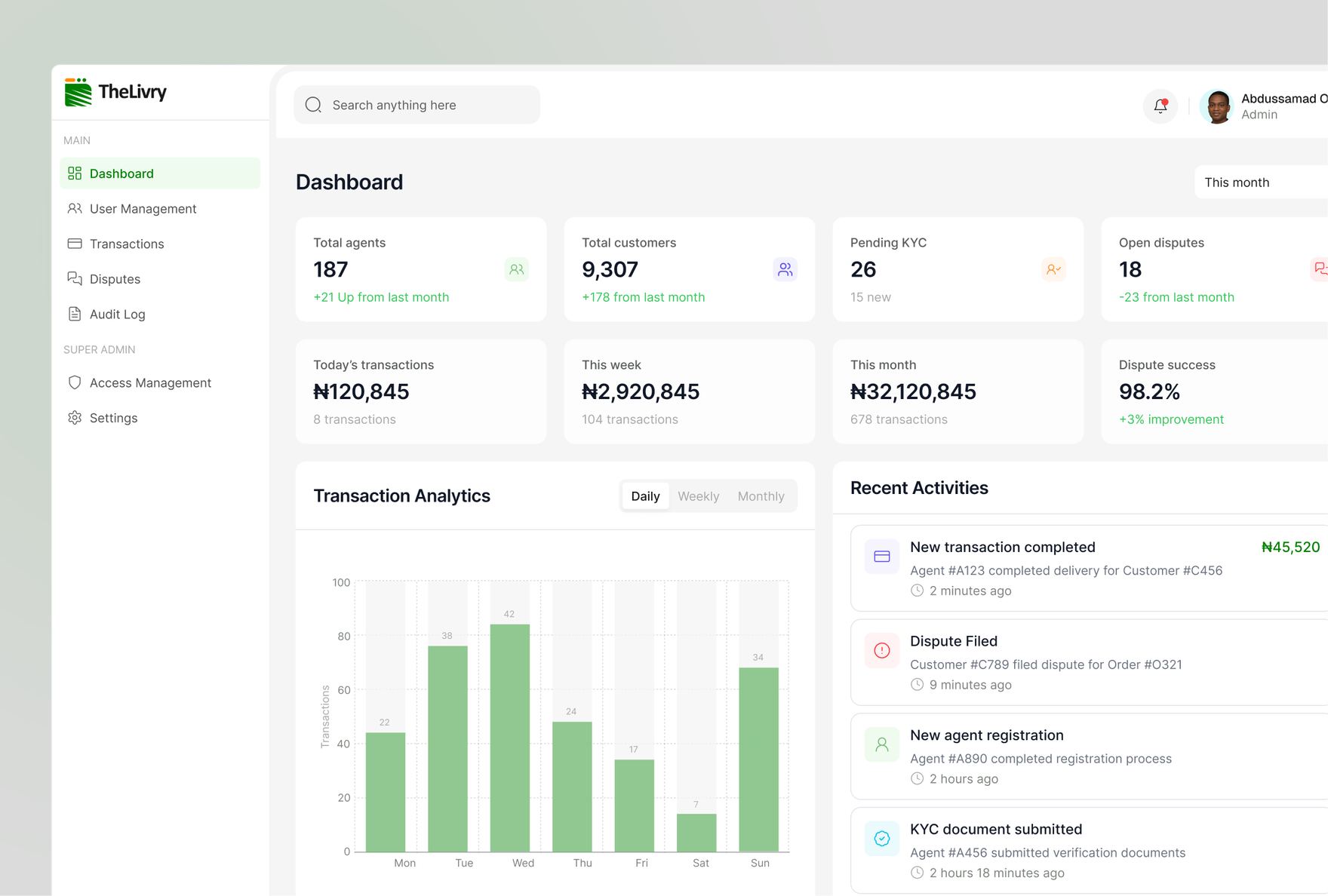1328x896 pixels.
Task: Click the Sun bar showing 34
Action: 758,760
